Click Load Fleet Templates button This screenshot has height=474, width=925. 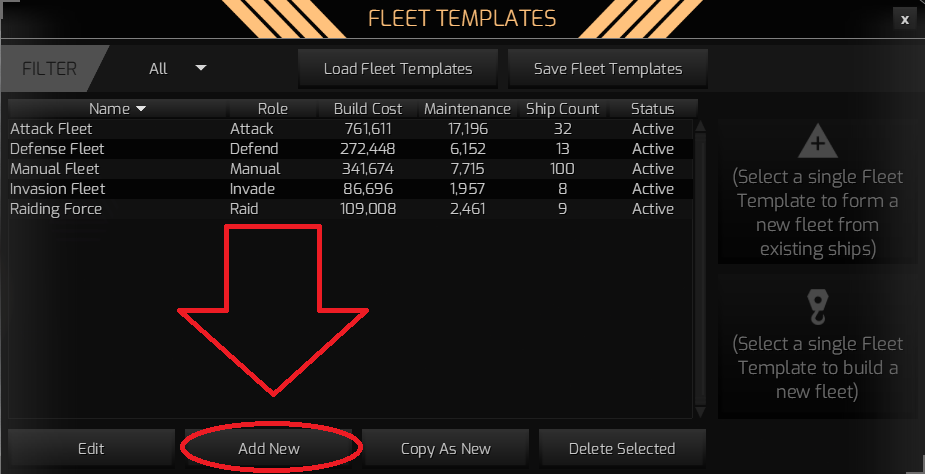(398, 69)
